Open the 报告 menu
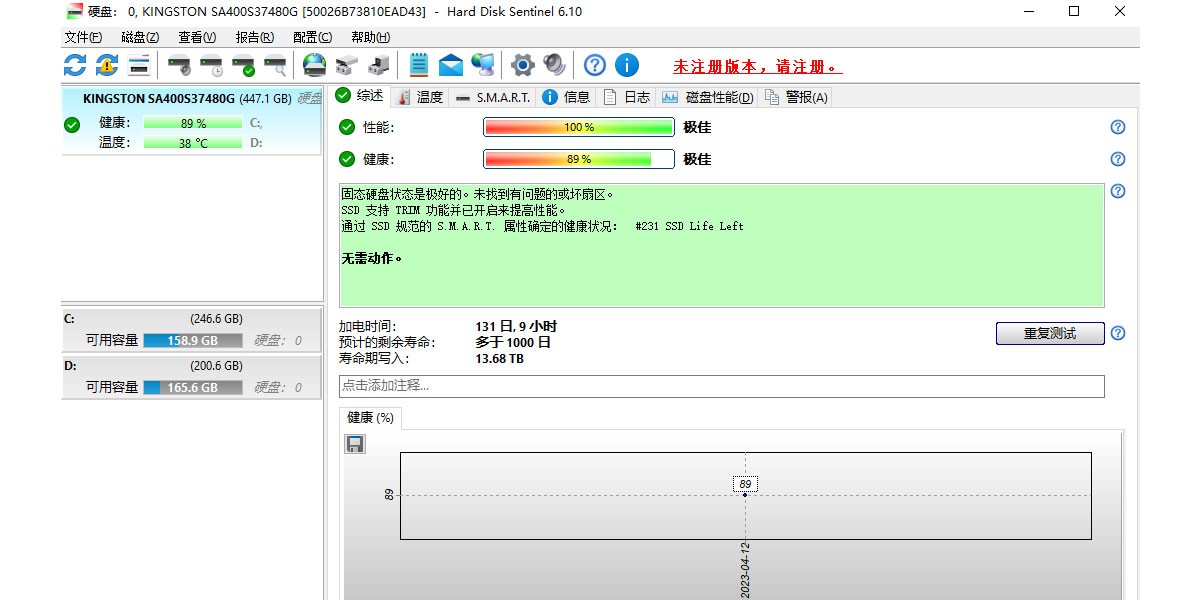Screen dimensions: 1200x600 point(254,37)
